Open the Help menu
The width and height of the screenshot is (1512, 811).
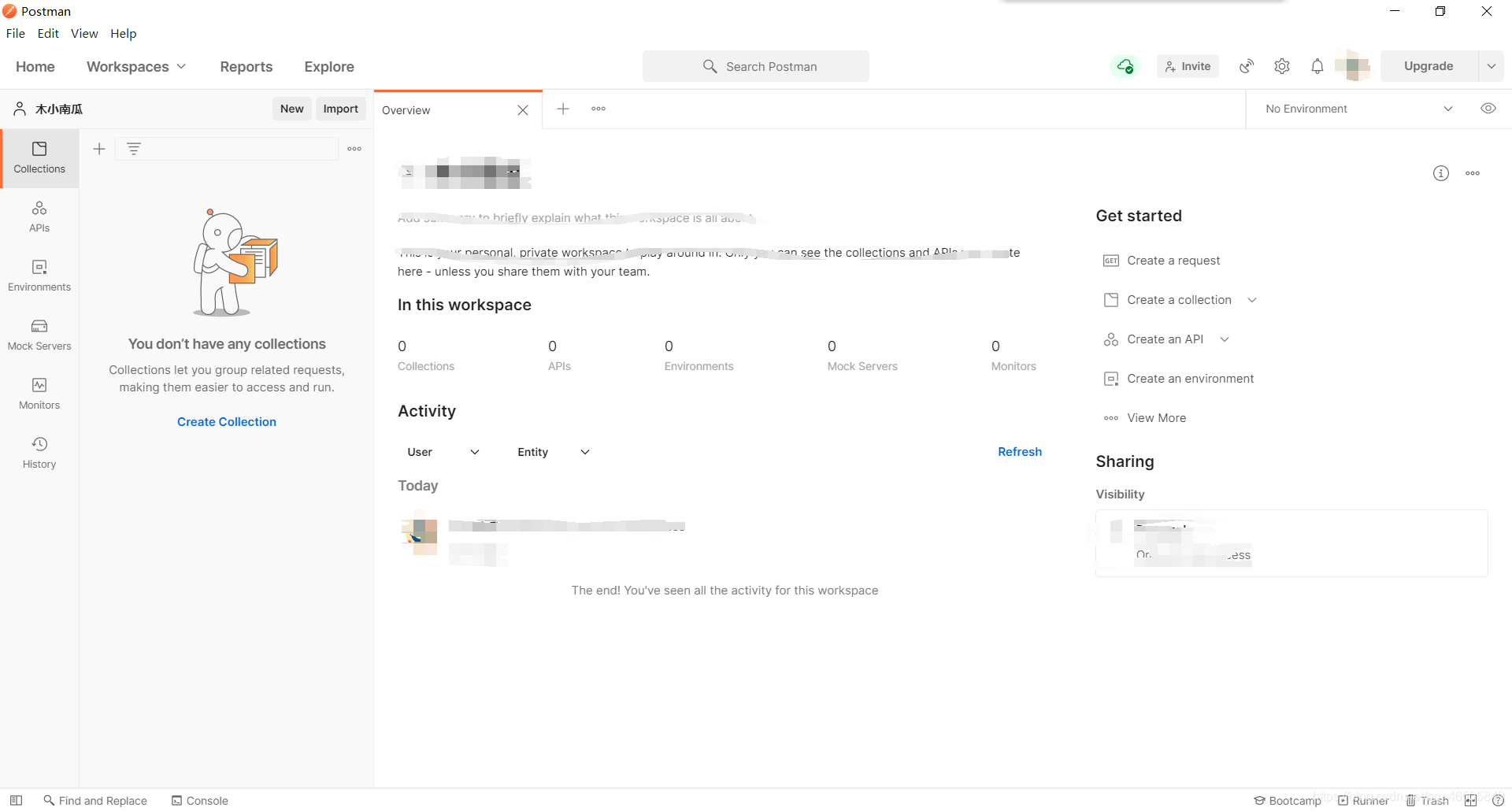(x=124, y=33)
